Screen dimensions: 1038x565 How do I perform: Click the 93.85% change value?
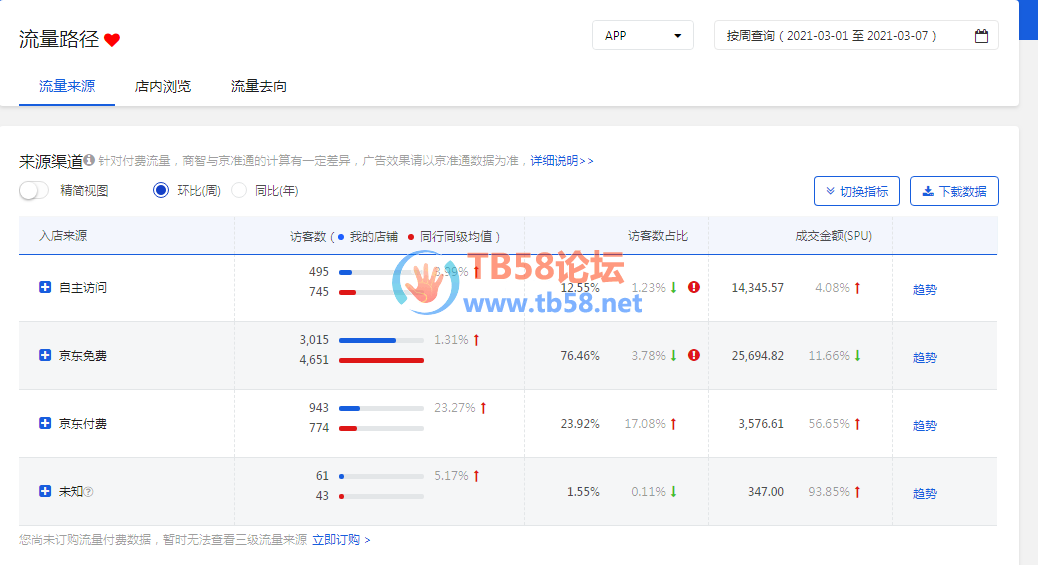tap(829, 491)
